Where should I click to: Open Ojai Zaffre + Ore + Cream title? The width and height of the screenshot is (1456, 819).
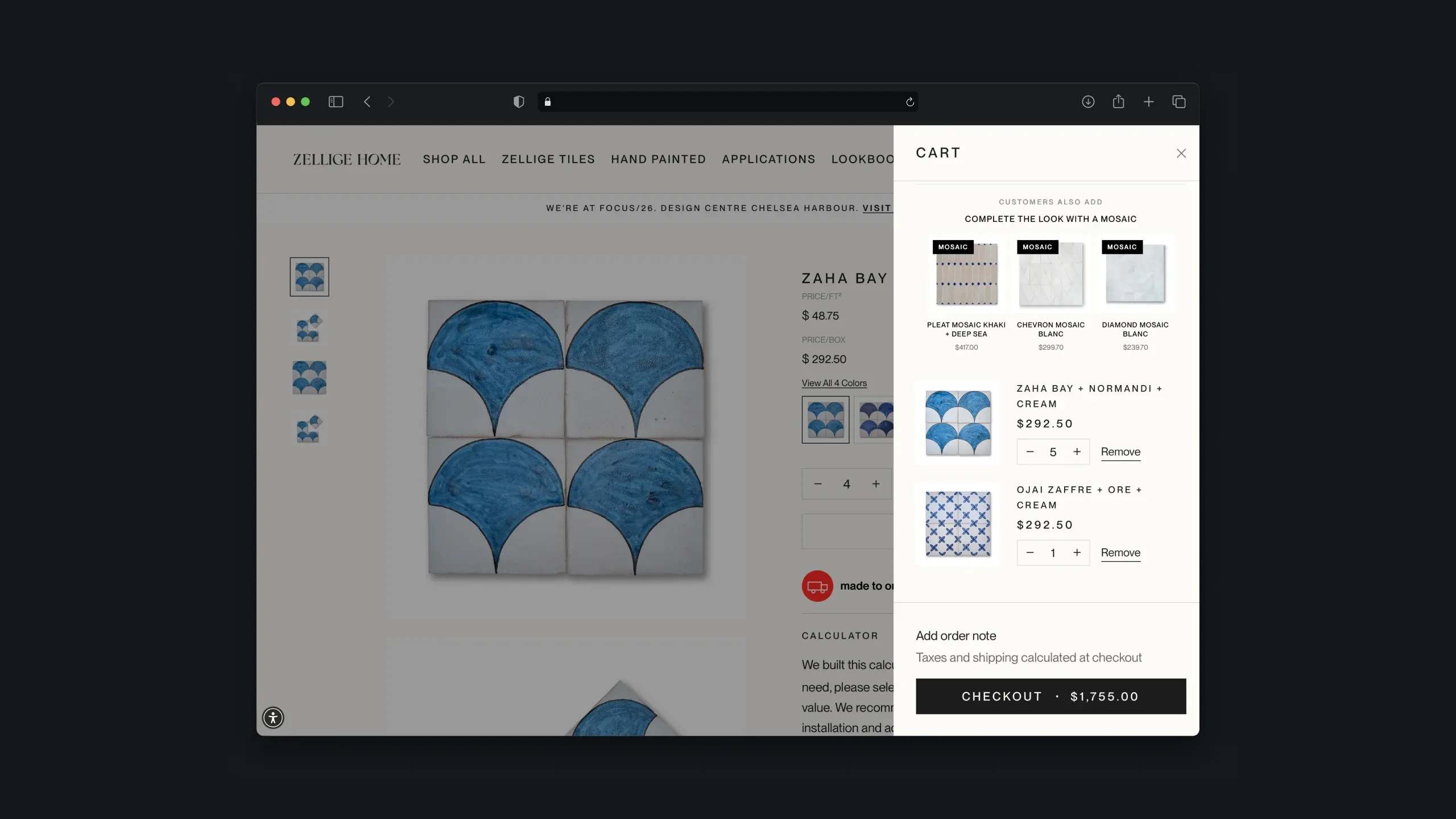1079,497
